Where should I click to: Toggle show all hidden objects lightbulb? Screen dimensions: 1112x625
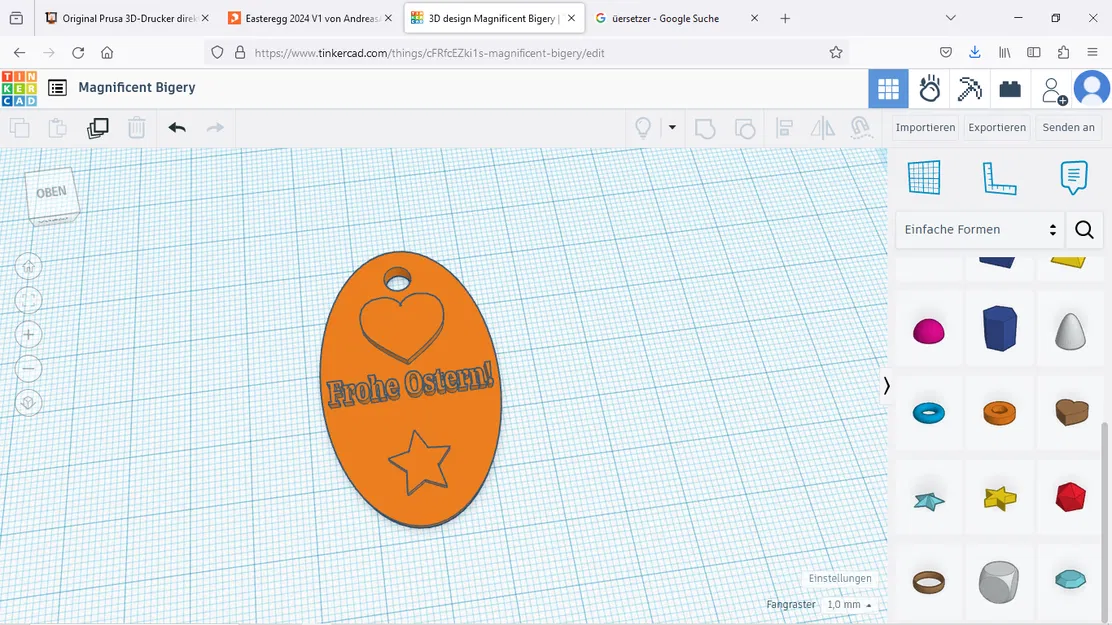[643, 127]
